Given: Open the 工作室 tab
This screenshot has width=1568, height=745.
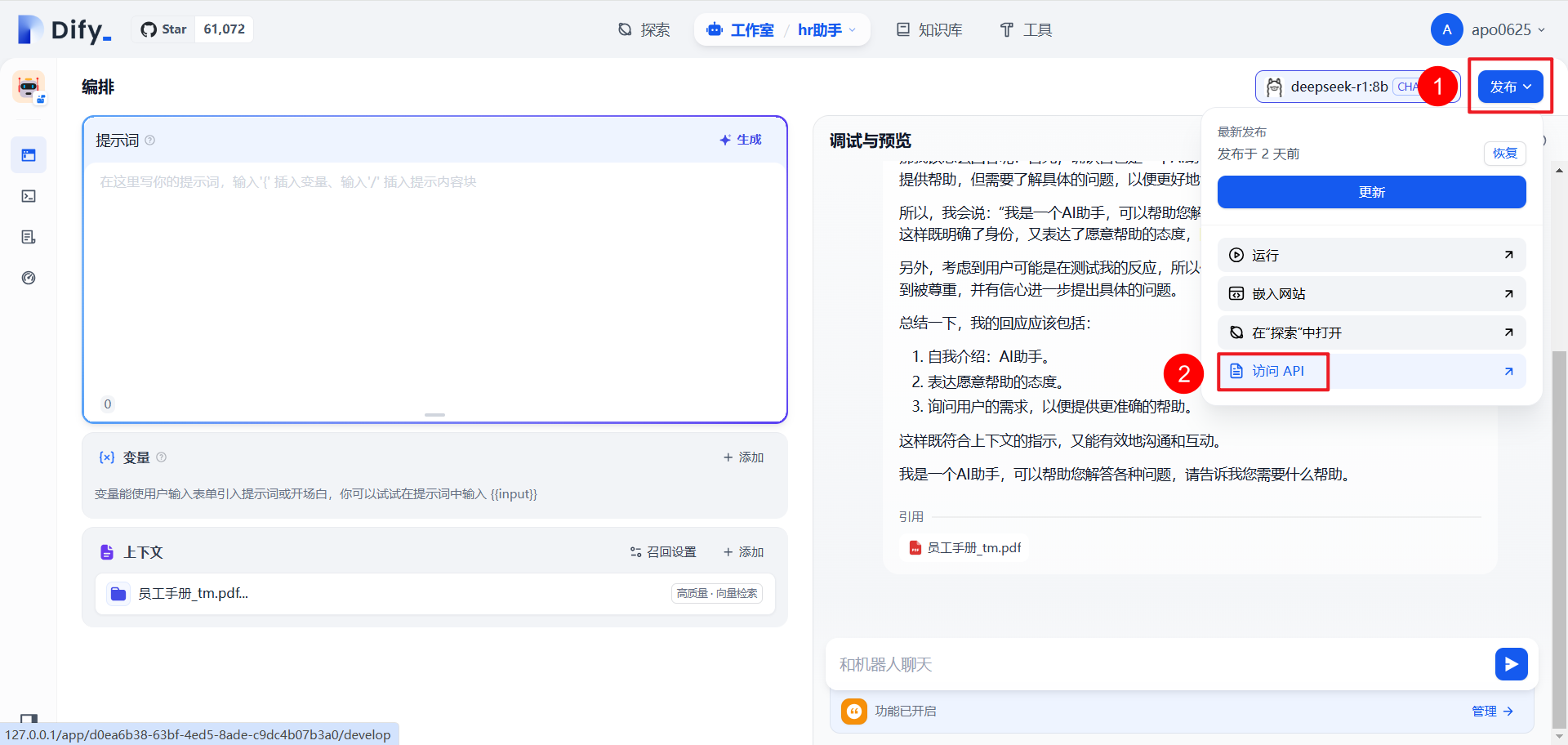Looking at the screenshot, I should coord(740,30).
